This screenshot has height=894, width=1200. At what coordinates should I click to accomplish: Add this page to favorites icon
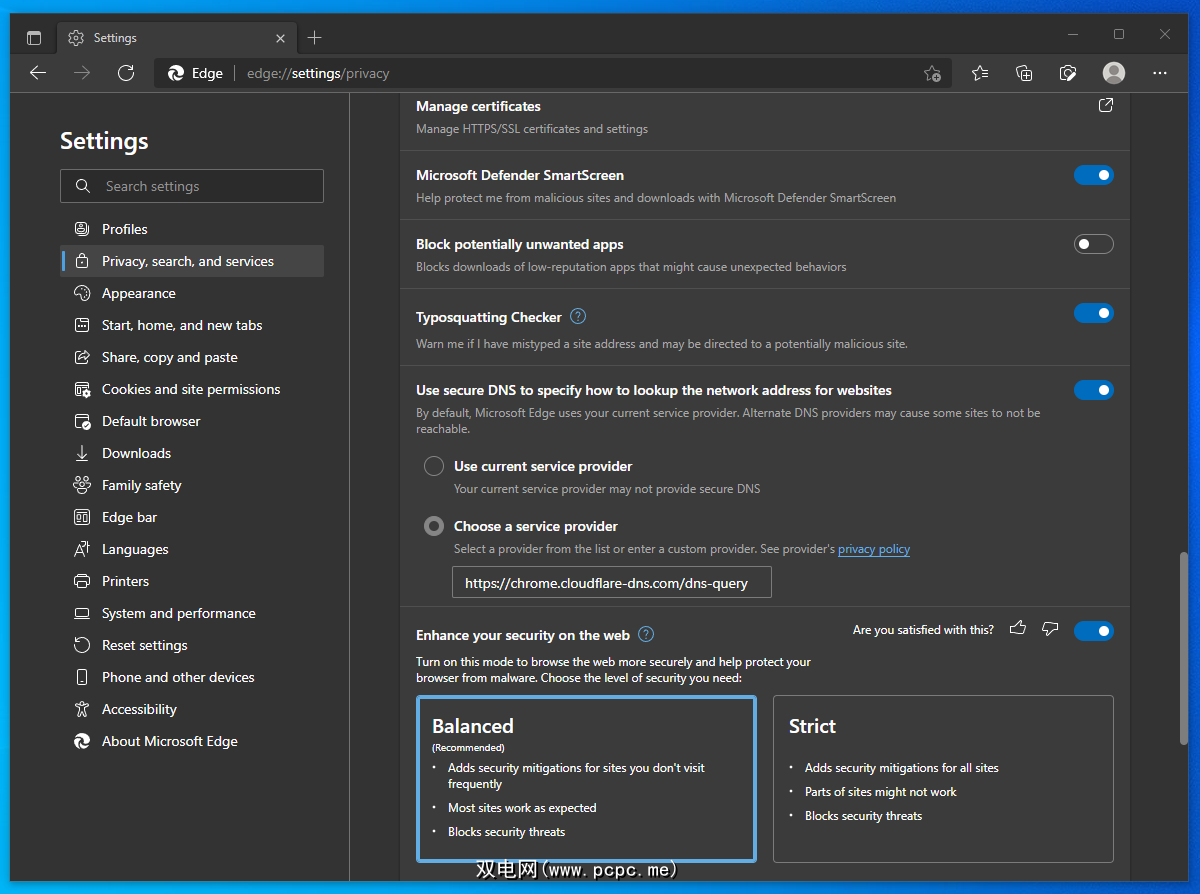932,73
